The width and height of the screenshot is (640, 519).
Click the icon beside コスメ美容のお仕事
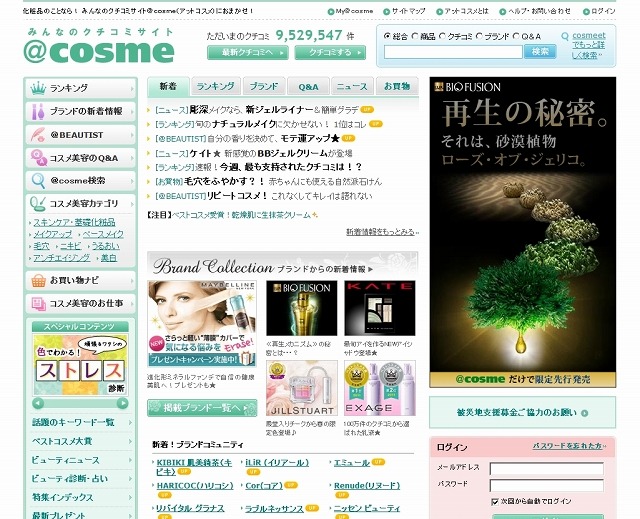click(x=38, y=304)
